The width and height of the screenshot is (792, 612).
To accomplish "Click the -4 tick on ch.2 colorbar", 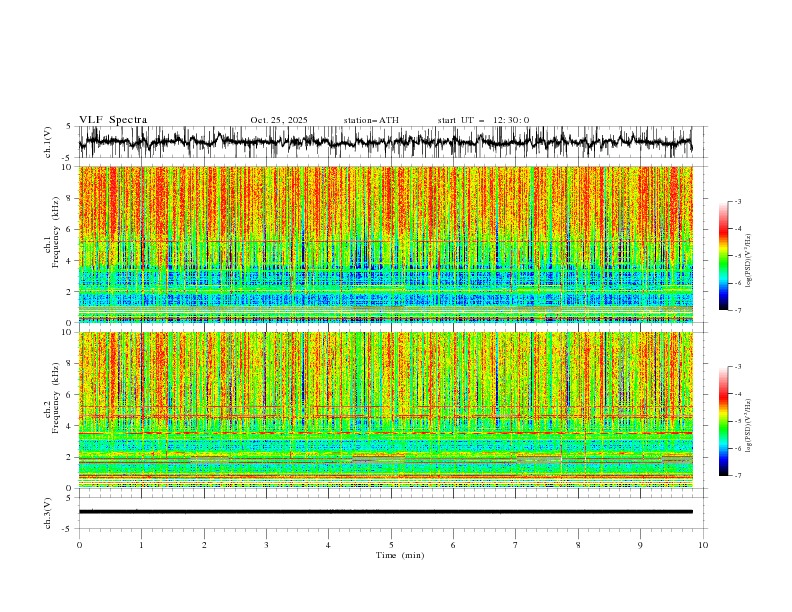I will [737, 394].
